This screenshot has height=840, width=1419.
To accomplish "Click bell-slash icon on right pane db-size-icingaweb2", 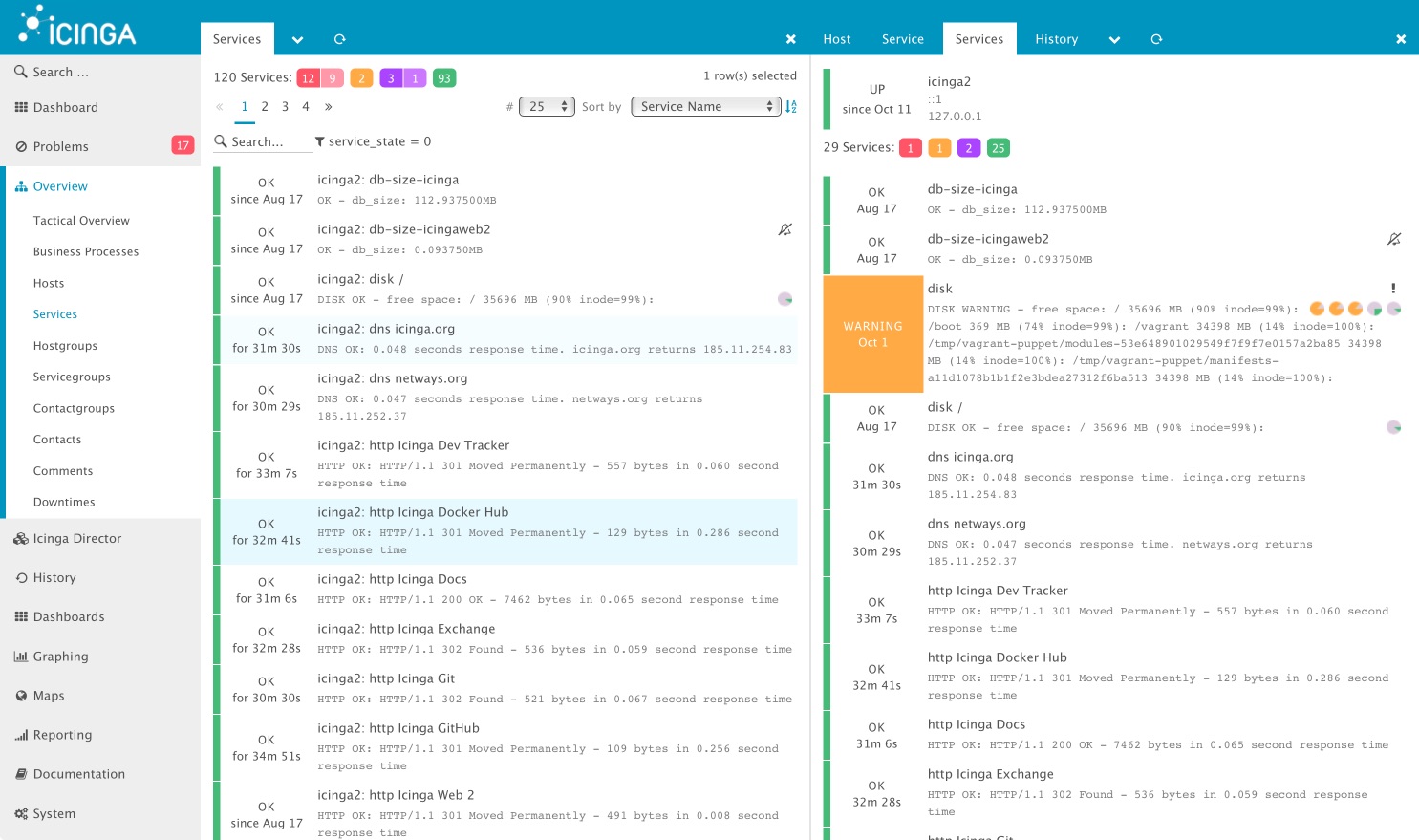I will point(1394,239).
